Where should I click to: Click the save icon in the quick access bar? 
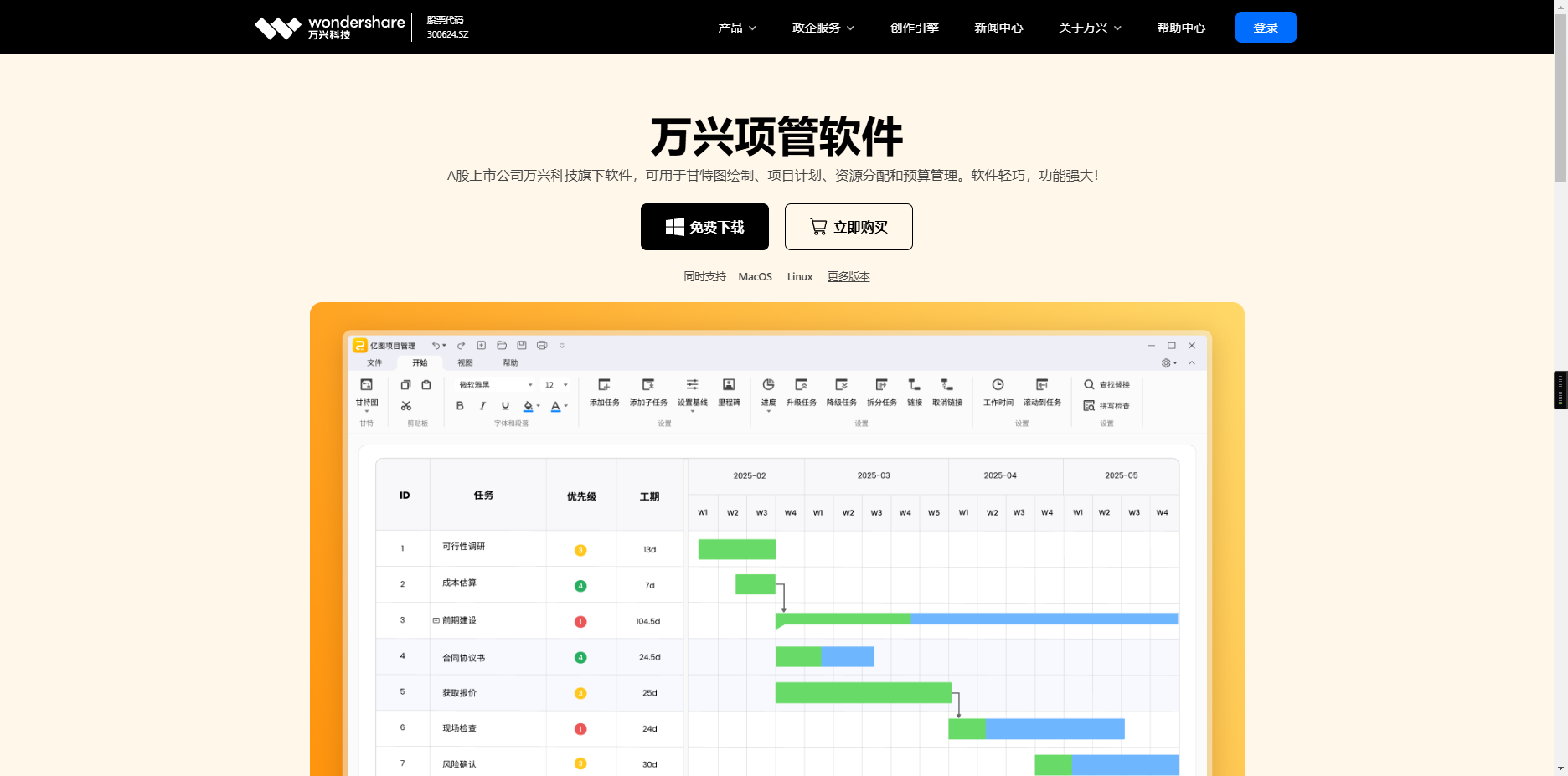522,345
